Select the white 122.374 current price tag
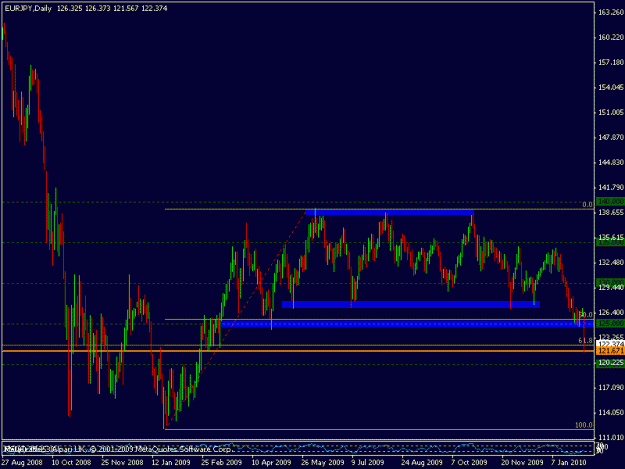625x469 pixels. pos(610,343)
